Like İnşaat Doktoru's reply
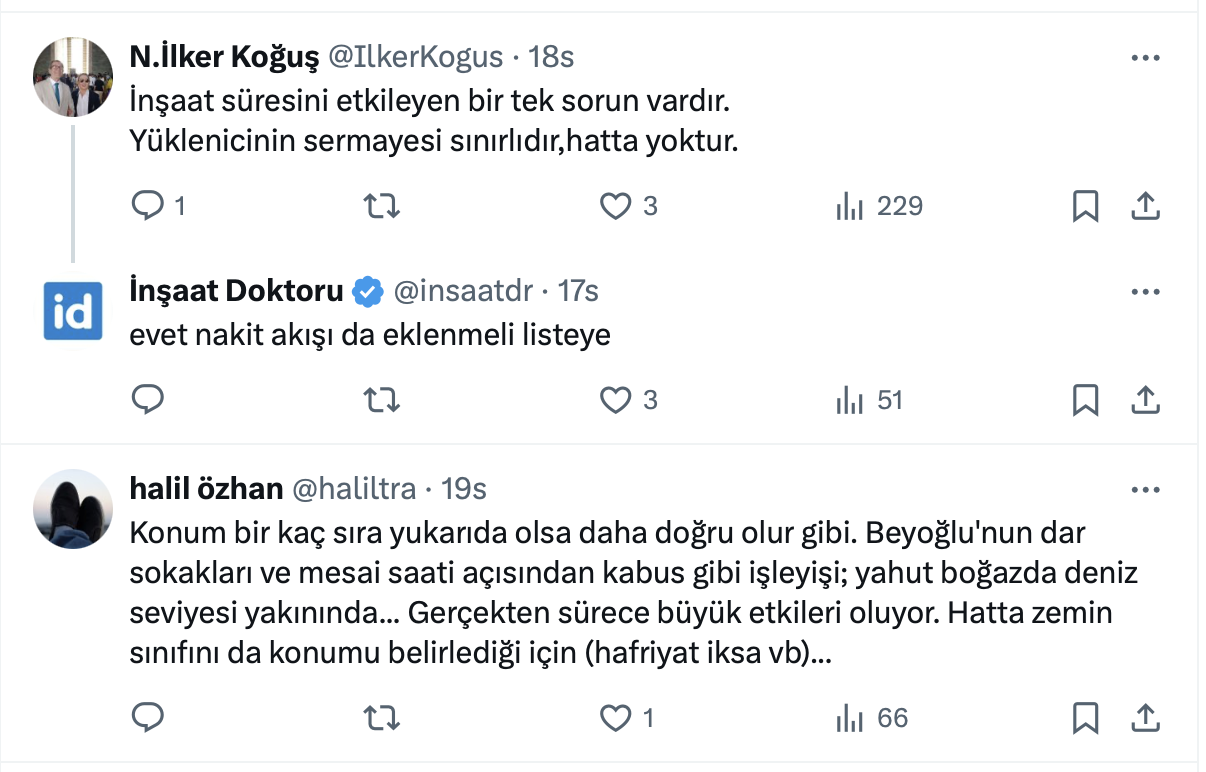This screenshot has width=1206, height=772. coord(615,400)
